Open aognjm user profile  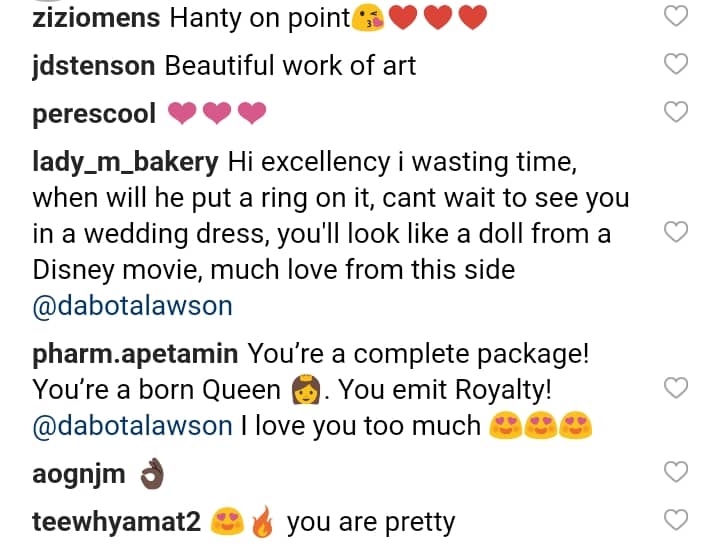[79, 474]
